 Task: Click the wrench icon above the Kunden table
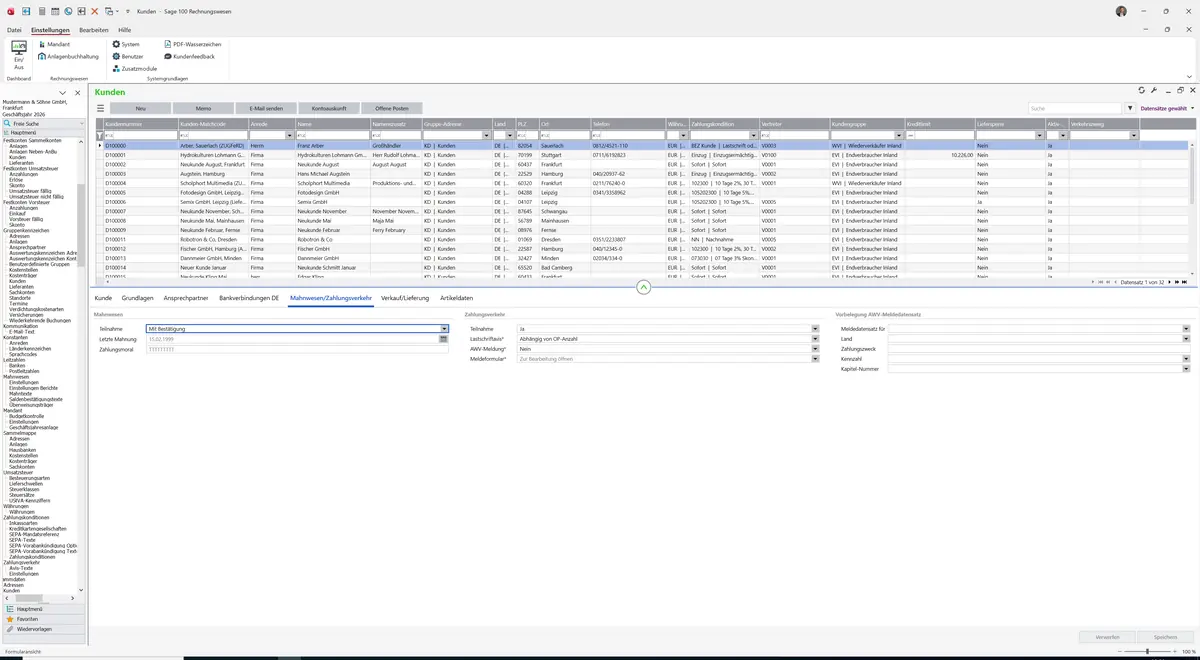[x=1154, y=90]
